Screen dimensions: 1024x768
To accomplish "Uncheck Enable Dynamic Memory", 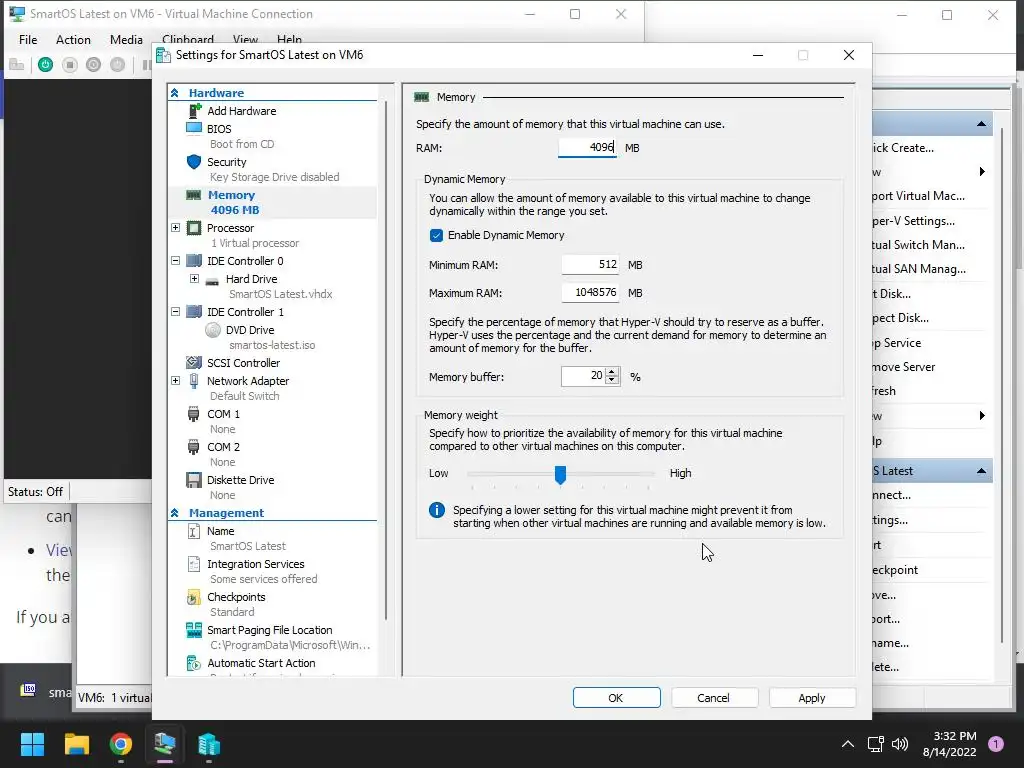I will 436,235.
